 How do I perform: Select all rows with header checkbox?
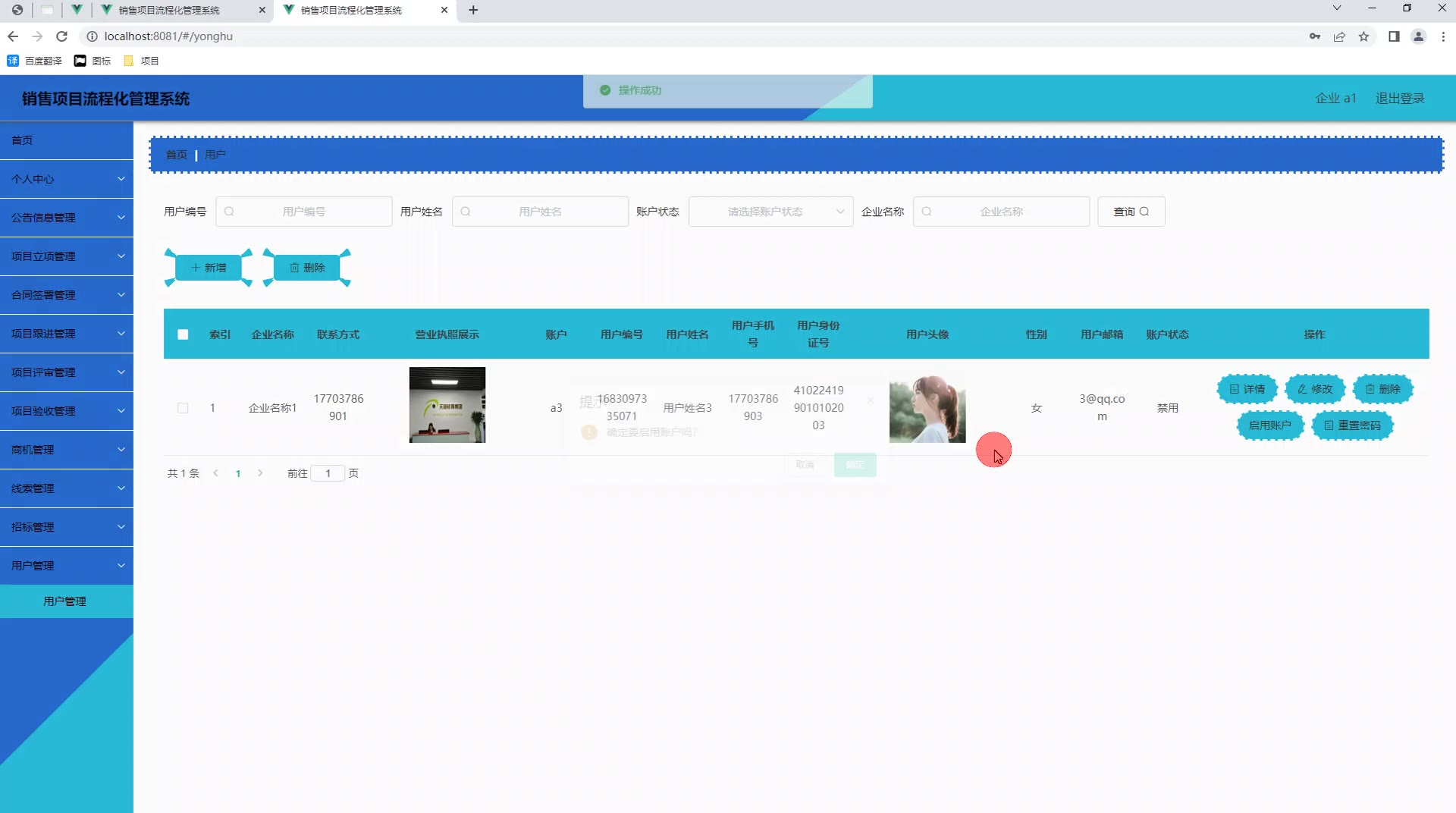click(x=183, y=334)
